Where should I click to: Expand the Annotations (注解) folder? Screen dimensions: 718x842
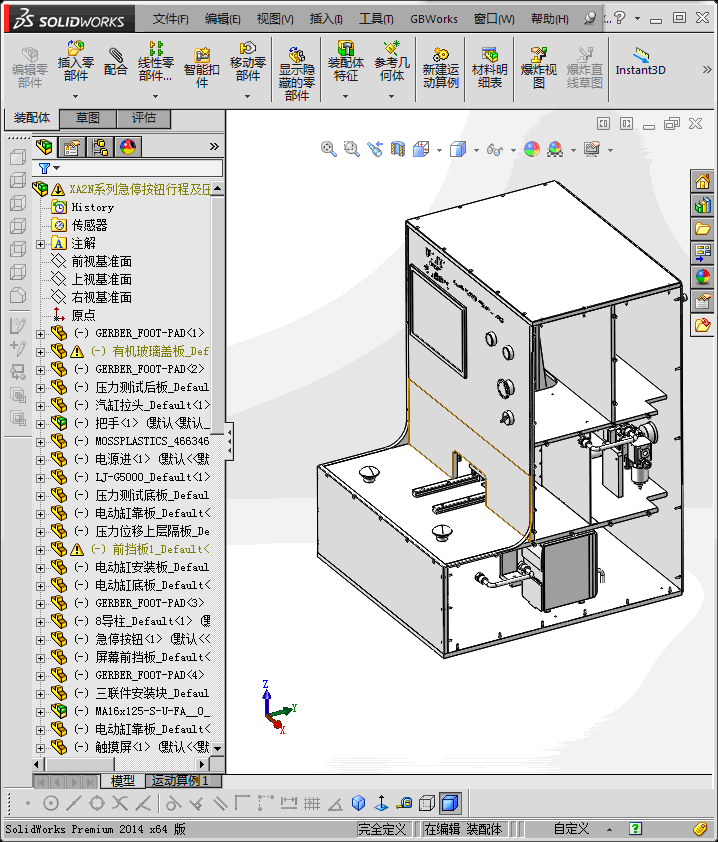[x=40, y=244]
